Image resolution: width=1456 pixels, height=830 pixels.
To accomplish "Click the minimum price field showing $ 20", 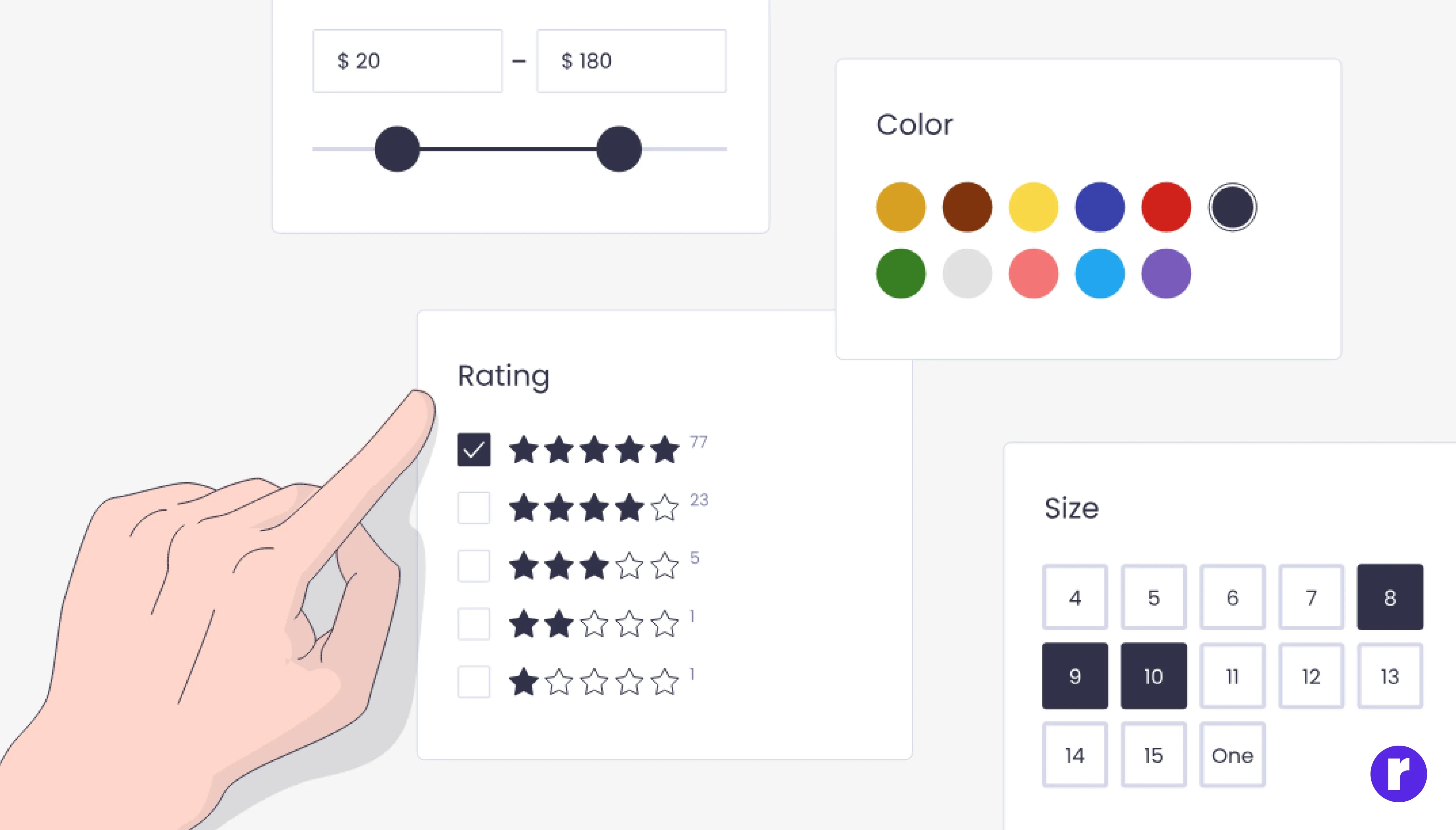I will pyautogui.click(x=407, y=61).
